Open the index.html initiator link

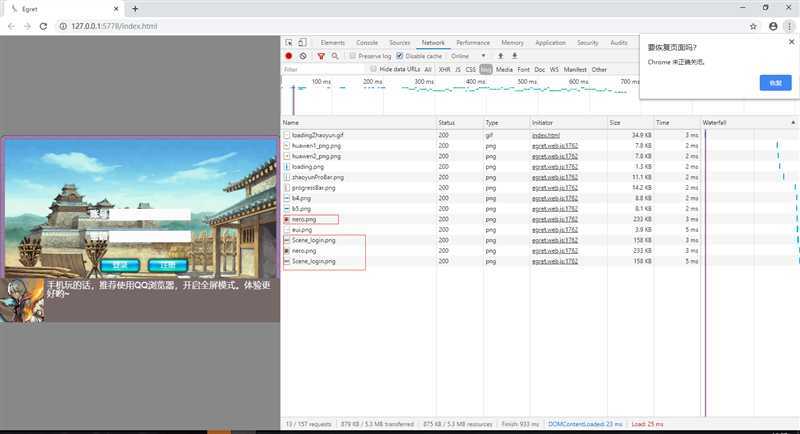[x=545, y=135]
